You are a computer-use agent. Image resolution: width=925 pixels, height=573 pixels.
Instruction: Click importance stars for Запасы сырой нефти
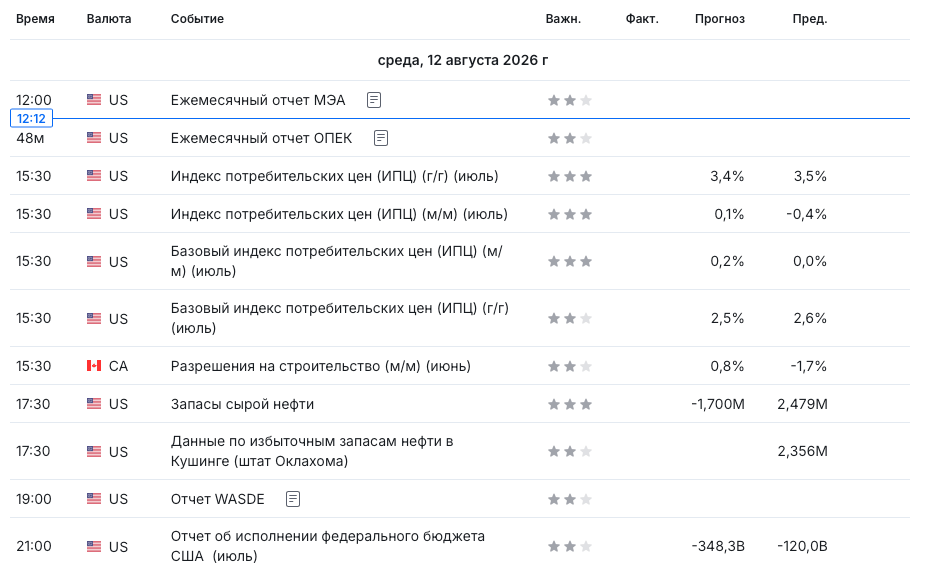click(570, 404)
